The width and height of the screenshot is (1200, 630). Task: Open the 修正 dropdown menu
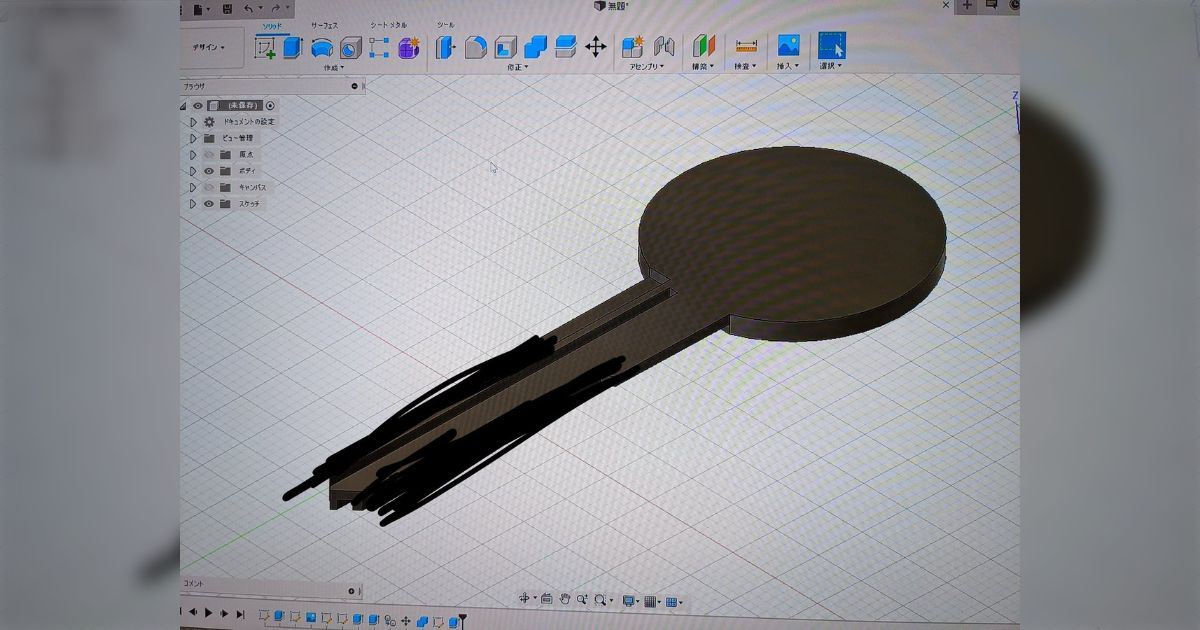(x=517, y=68)
